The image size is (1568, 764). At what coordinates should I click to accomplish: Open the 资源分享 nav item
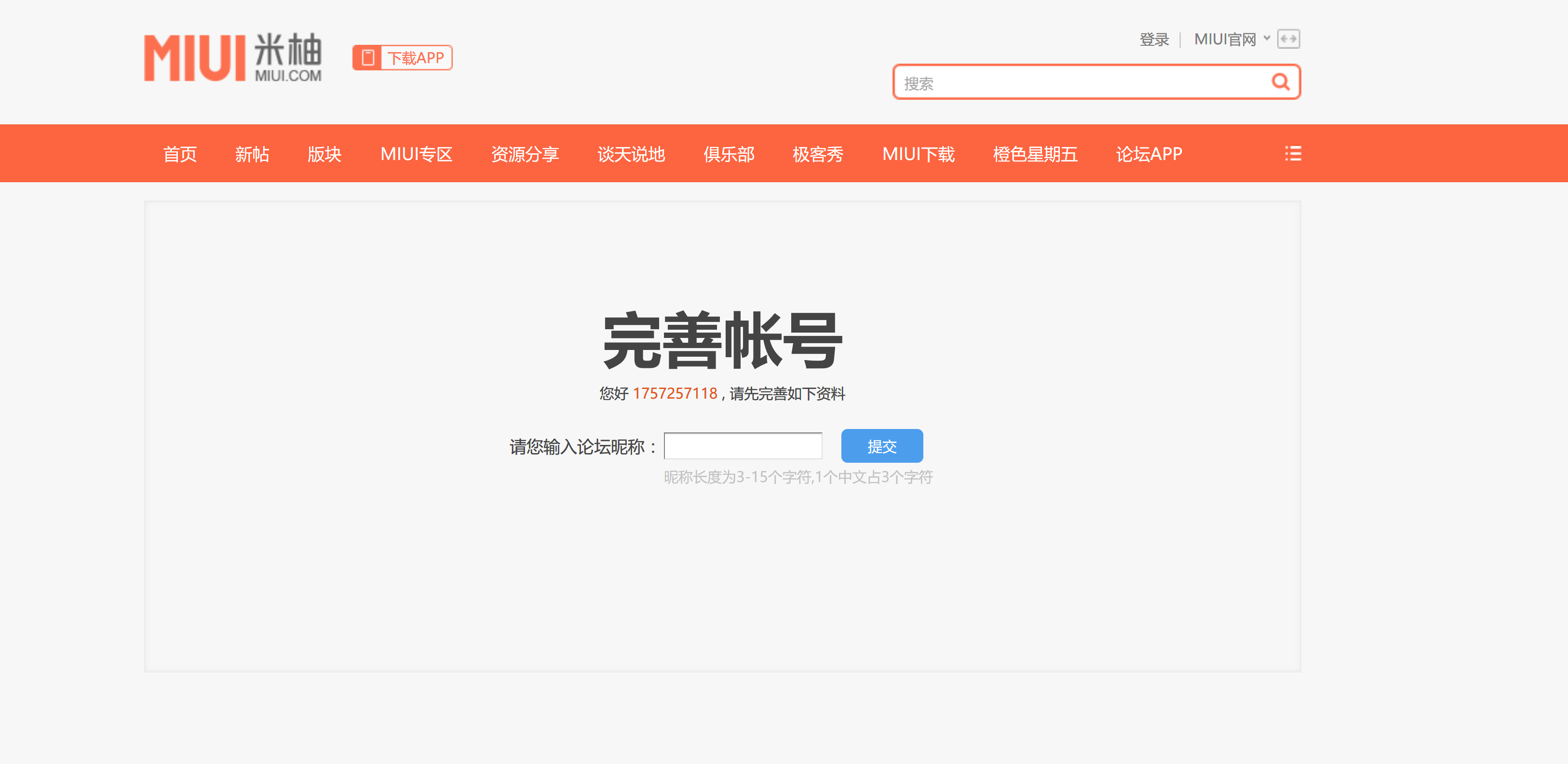tap(525, 154)
